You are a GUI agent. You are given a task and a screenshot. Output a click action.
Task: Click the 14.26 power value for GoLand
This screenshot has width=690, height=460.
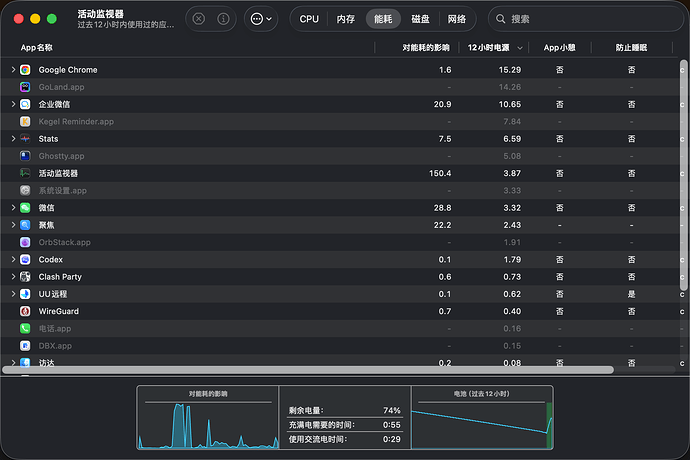[510, 87]
